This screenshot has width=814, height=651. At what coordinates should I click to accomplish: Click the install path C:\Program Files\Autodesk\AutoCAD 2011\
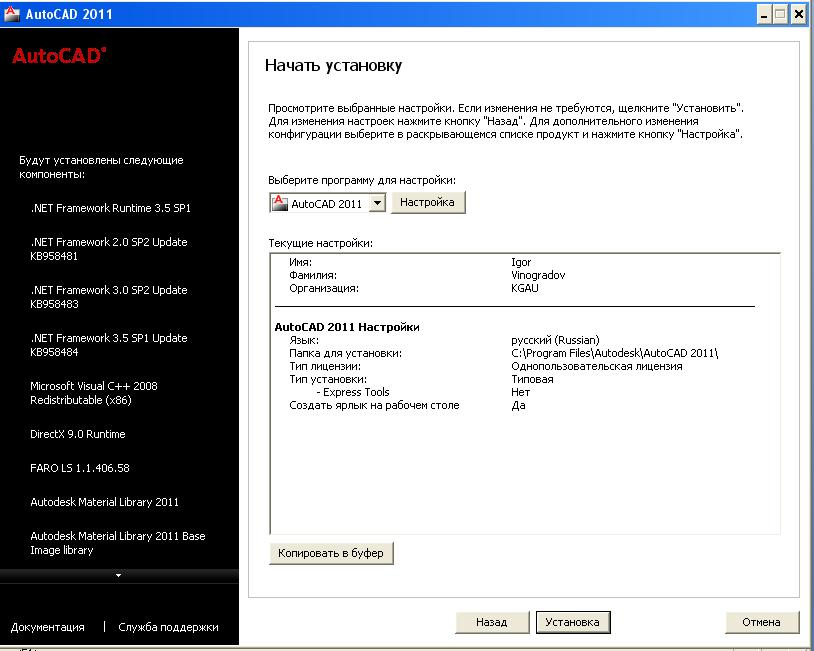point(615,353)
